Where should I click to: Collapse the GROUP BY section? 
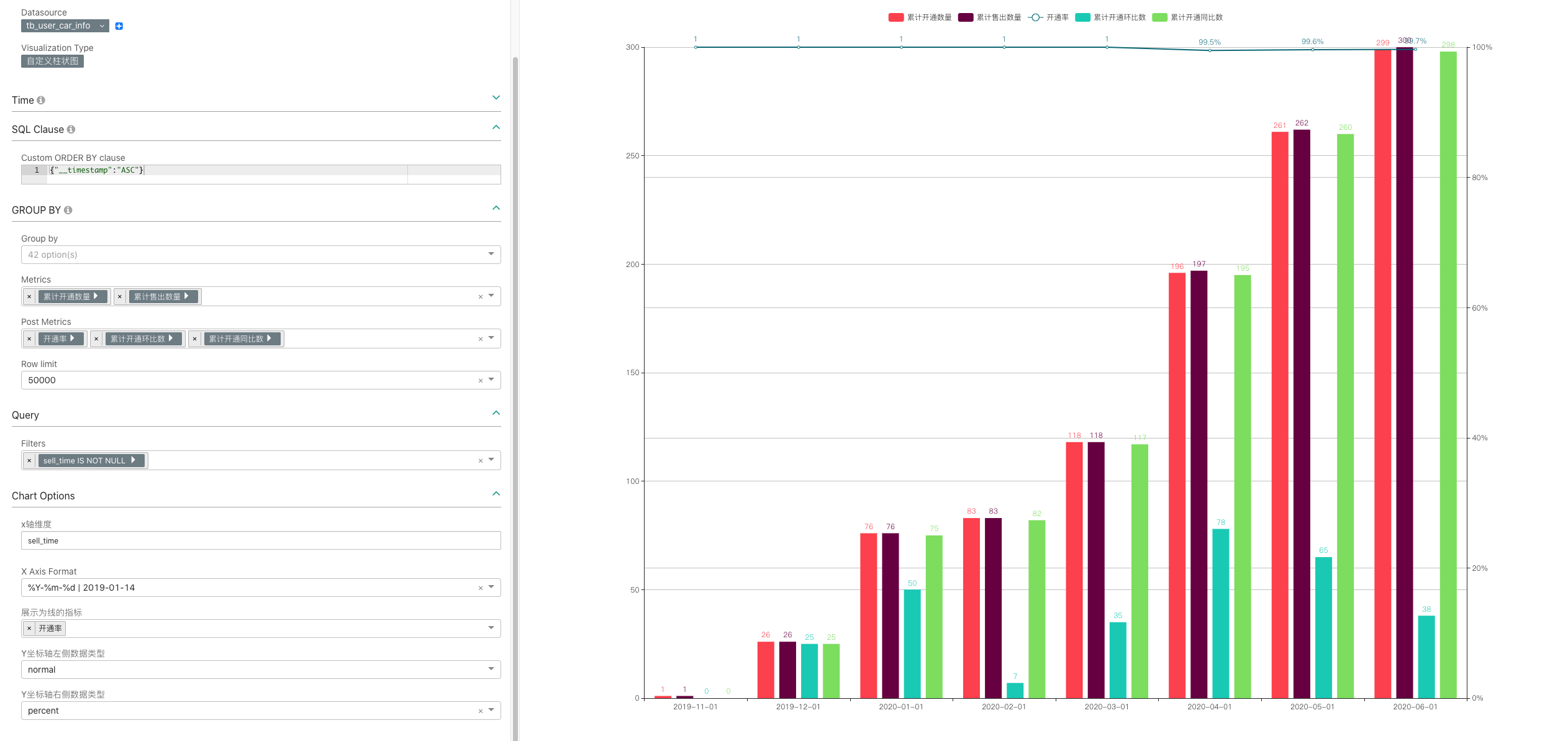(496, 208)
